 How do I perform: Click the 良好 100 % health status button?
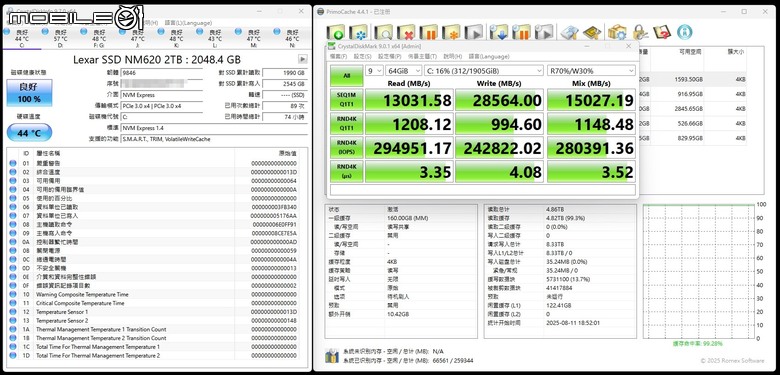(x=29, y=93)
